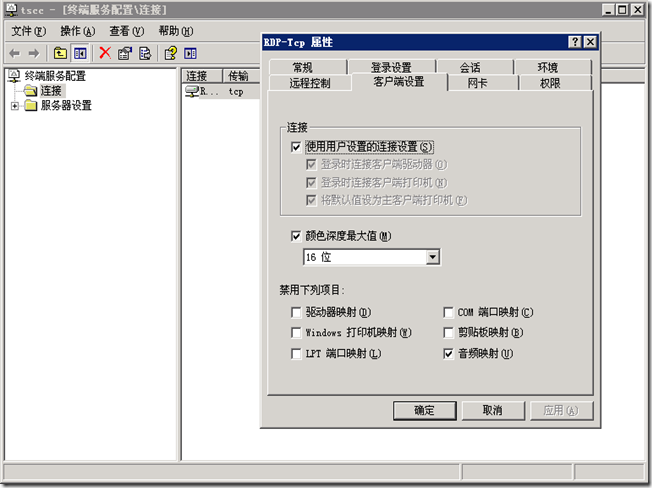Check Windows 打印机映射 checkbox
This screenshot has width=652, height=488.
[x=296, y=333]
